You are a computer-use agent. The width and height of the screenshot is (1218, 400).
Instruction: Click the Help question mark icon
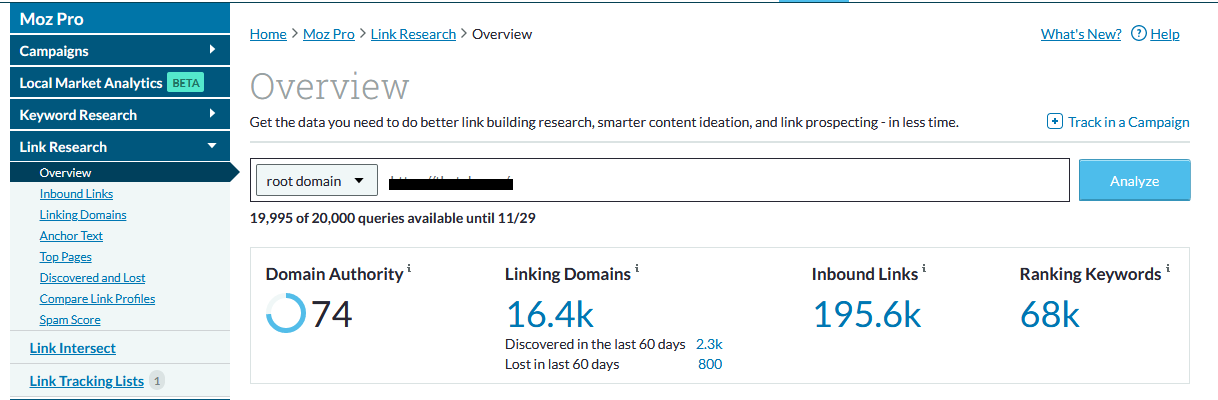click(1138, 34)
